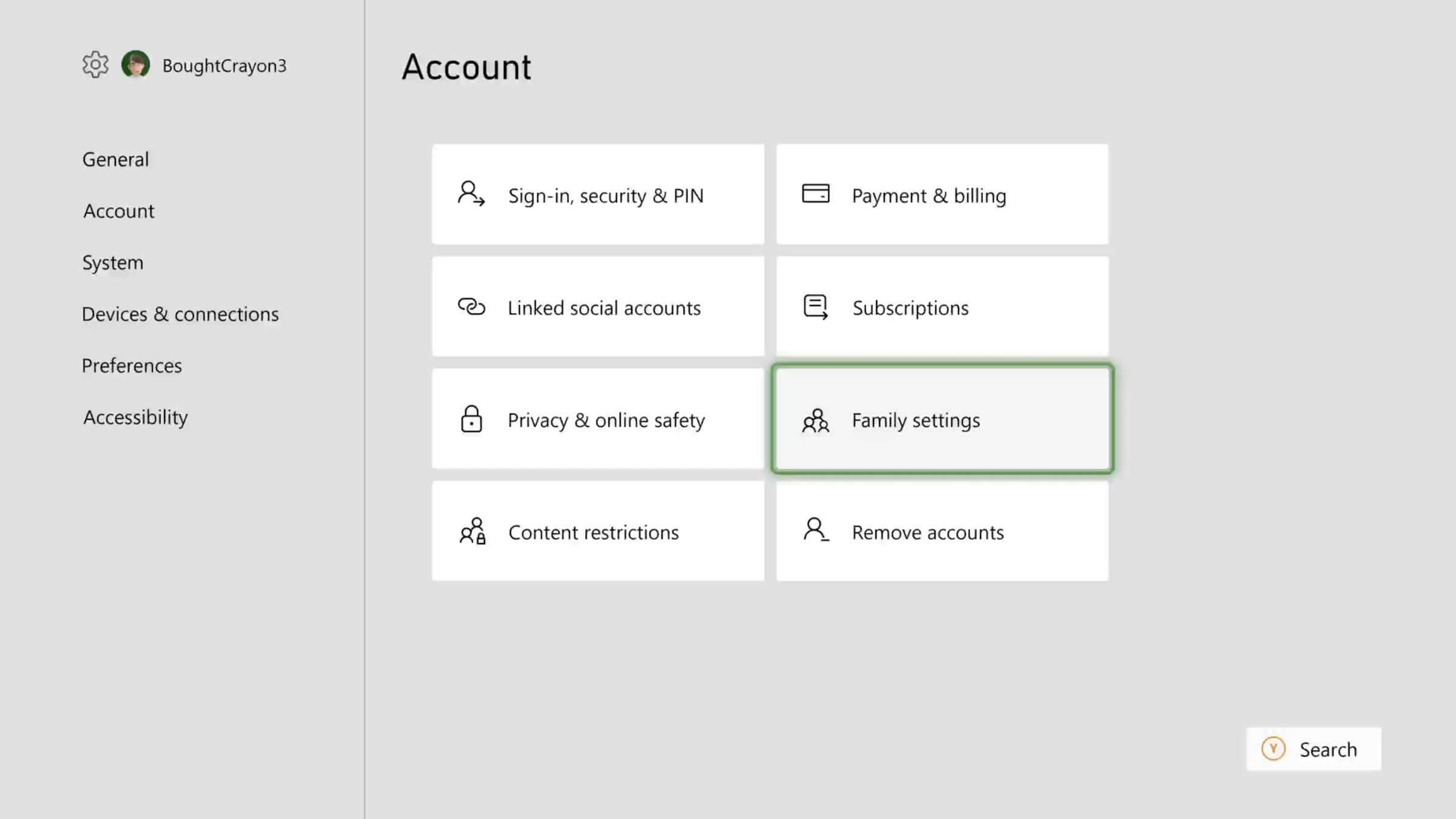Click the Subscriptions list icon
The height and width of the screenshot is (819, 1456).
click(815, 307)
